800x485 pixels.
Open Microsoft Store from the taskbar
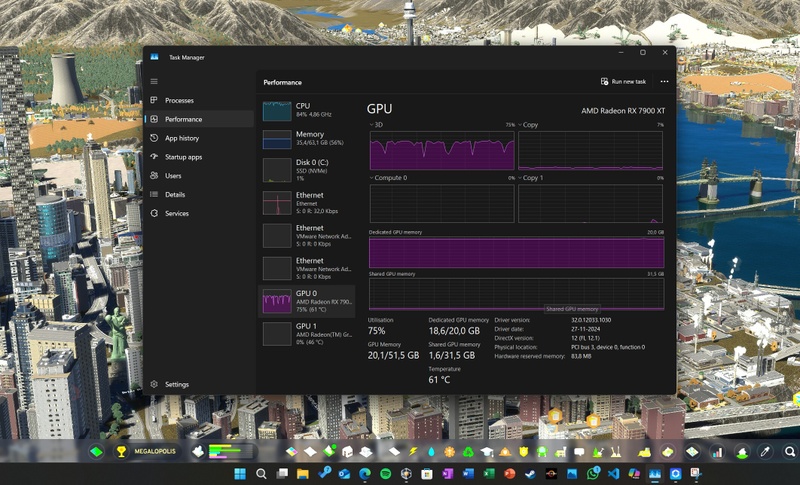pos(427,474)
